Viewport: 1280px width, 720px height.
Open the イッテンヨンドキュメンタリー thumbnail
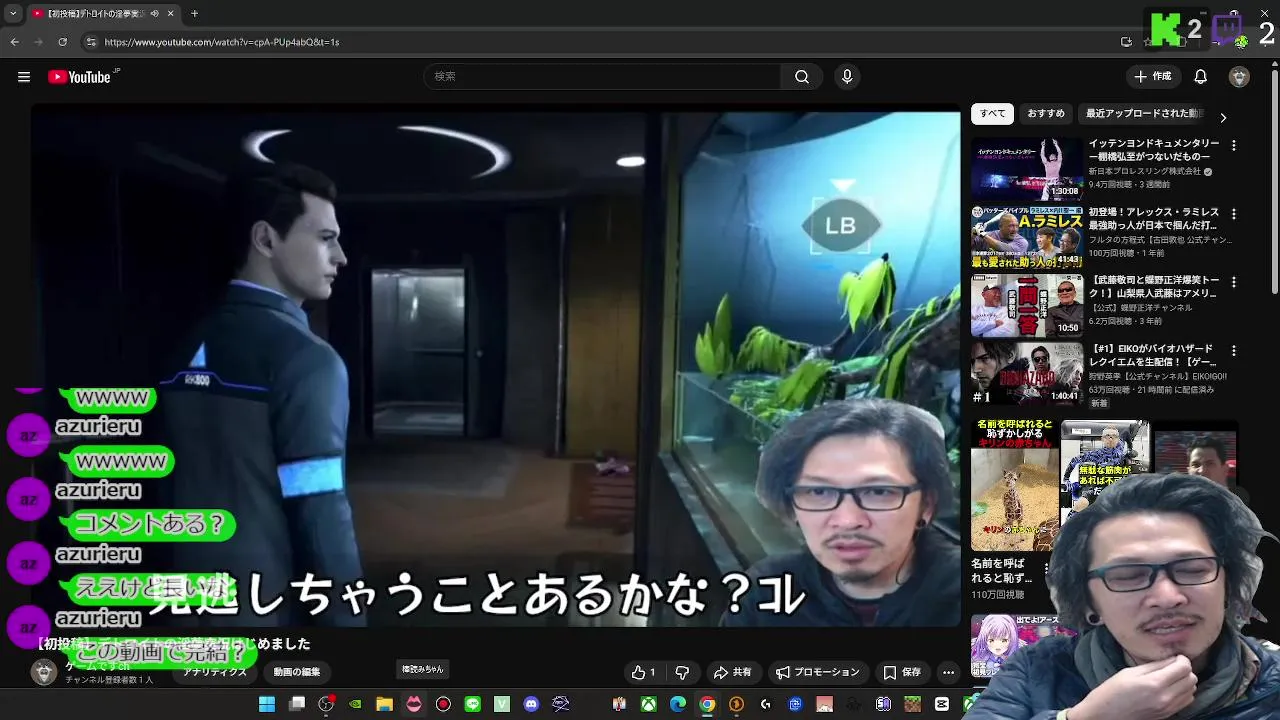point(1027,168)
